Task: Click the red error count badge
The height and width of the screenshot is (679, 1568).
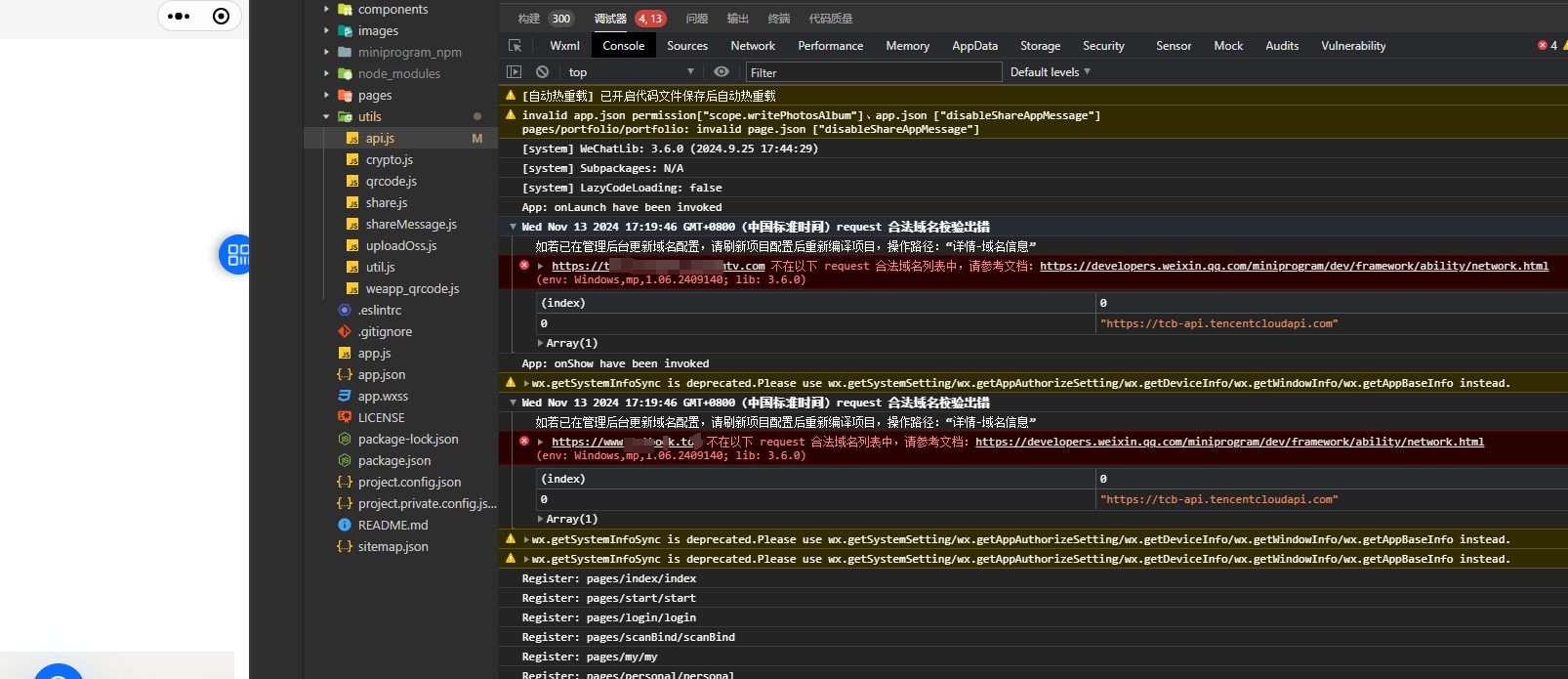Action: click(x=1547, y=46)
